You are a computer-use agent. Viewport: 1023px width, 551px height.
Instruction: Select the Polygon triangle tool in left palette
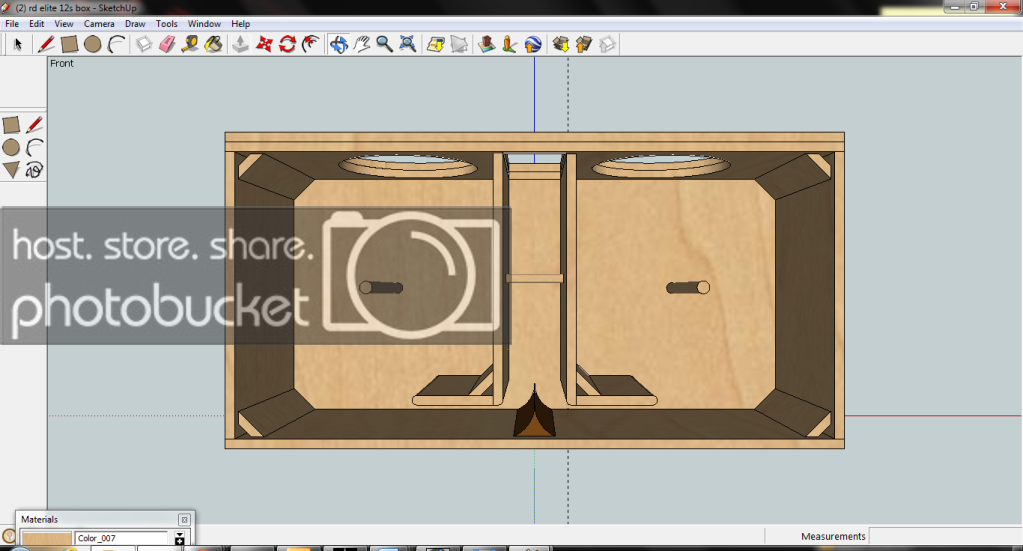tap(11, 170)
